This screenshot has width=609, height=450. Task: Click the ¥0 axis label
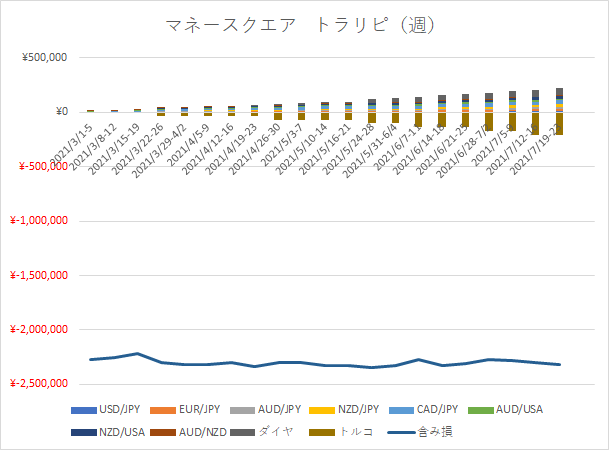point(62,112)
